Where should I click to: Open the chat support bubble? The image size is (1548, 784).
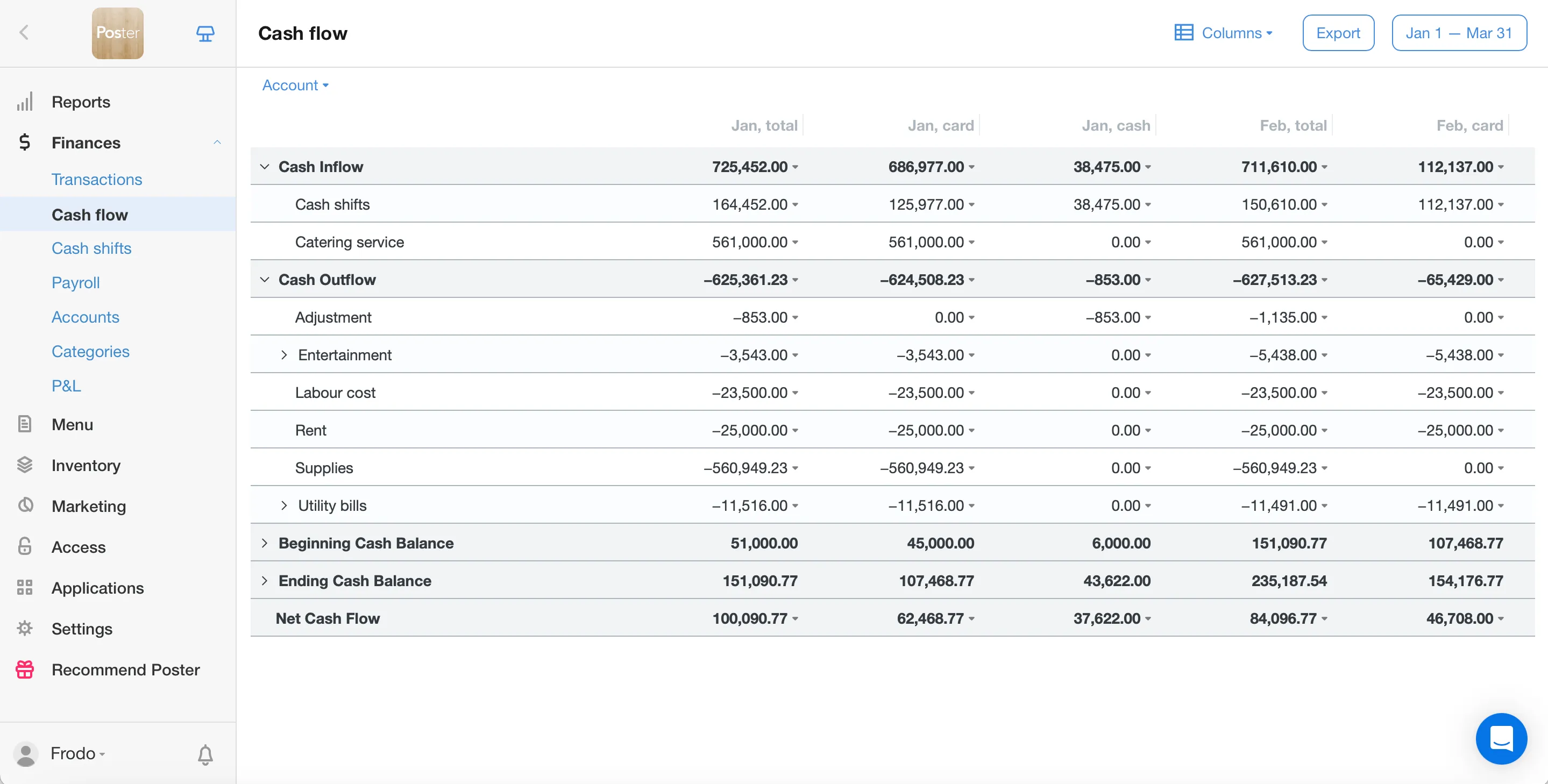coord(1501,738)
